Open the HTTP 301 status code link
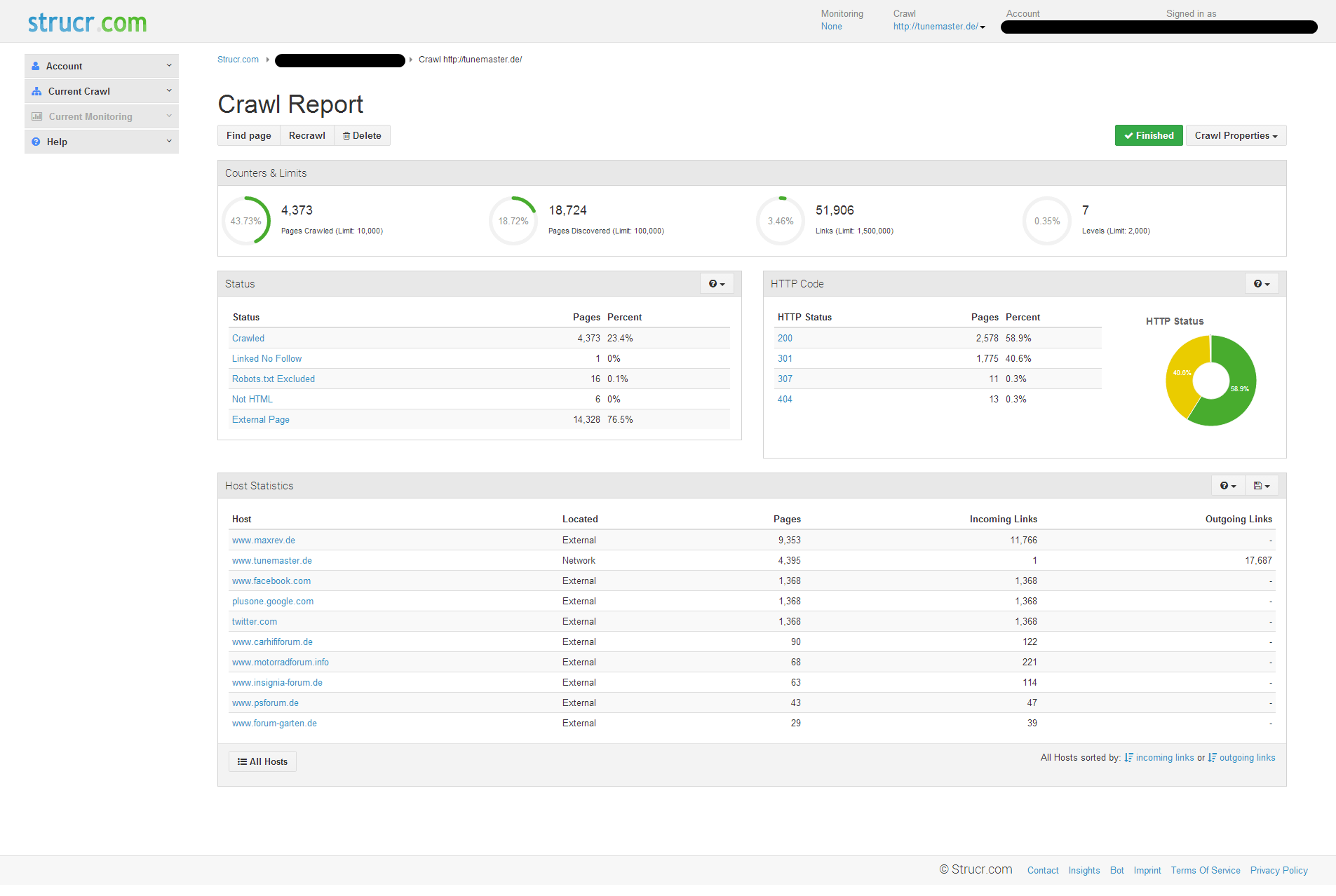 click(785, 358)
